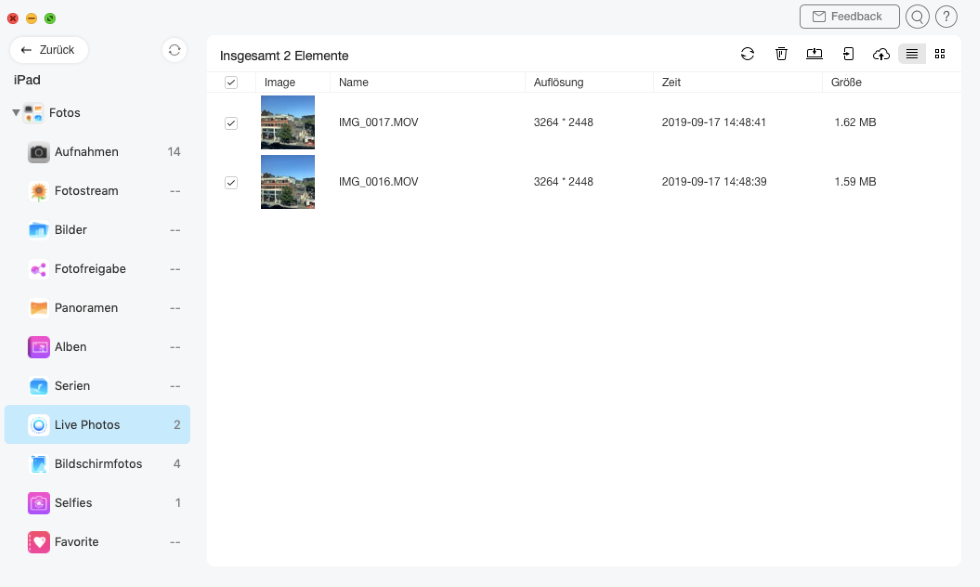
Task: Sort by the Größe column header
Action: point(846,83)
